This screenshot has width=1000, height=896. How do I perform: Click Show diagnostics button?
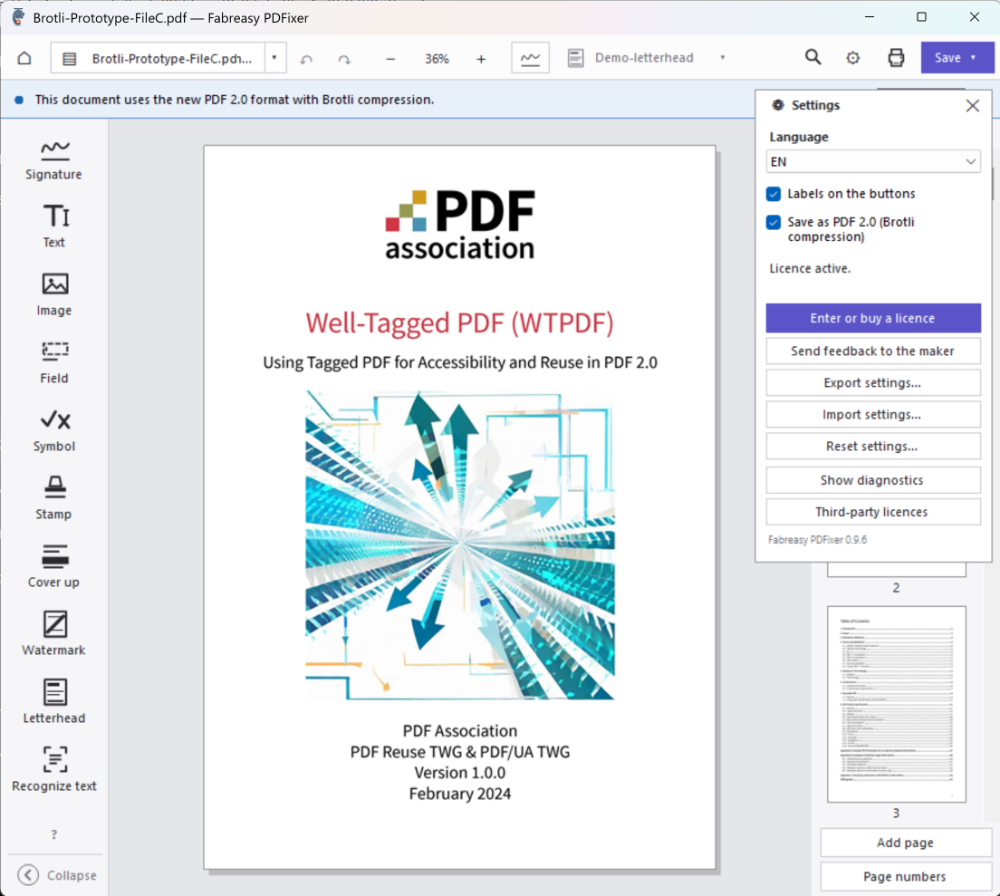[x=872, y=480]
